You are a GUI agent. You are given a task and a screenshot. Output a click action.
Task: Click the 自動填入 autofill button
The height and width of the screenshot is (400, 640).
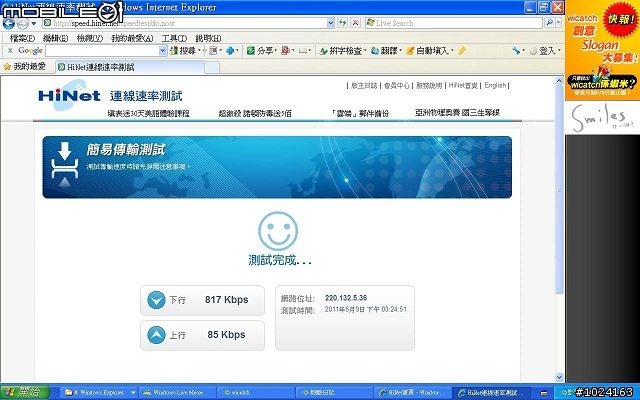click(x=428, y=51)
